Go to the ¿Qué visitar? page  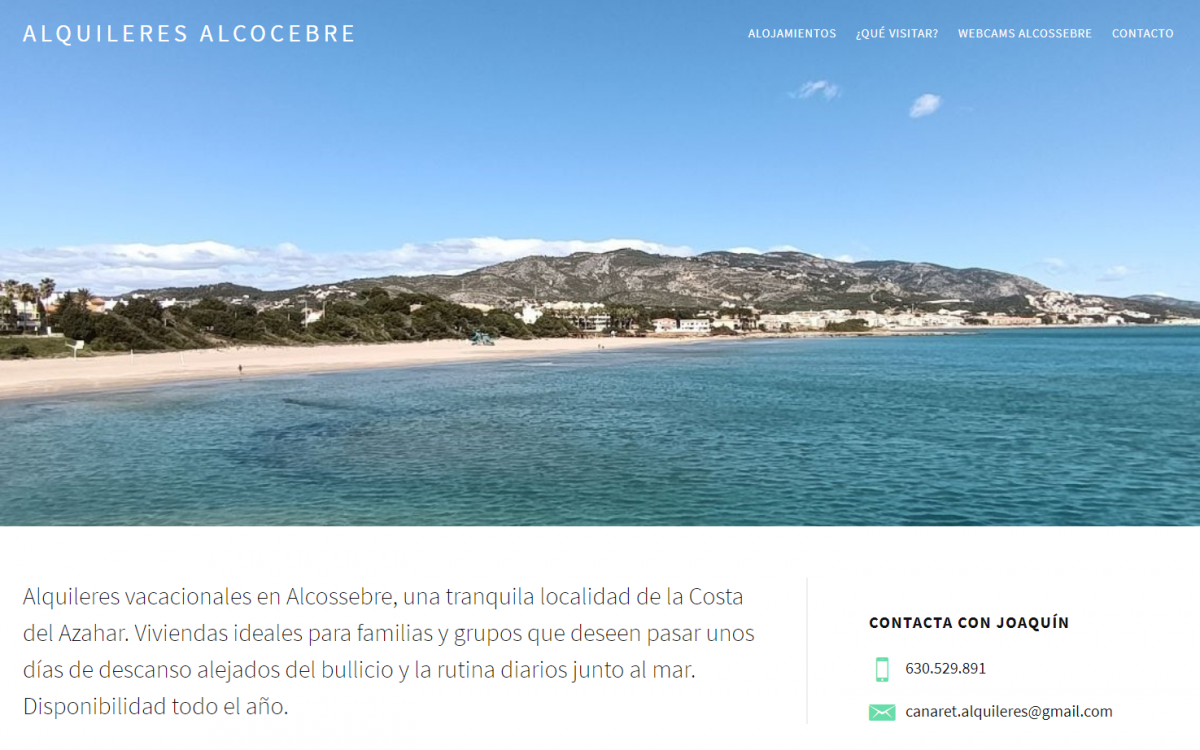pos(897,33)
